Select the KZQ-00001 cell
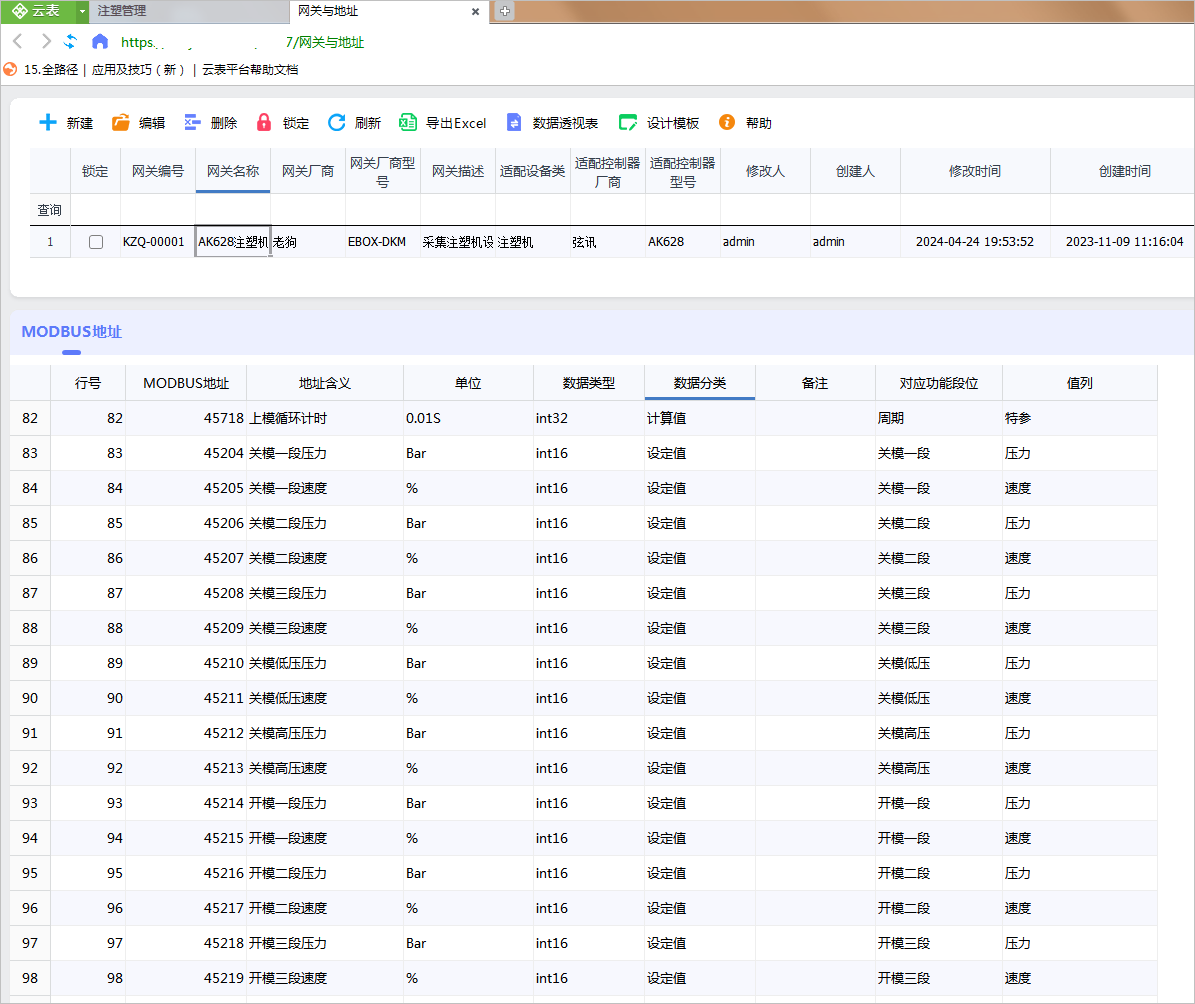1195x1004 pixels. tap(158, 242)
